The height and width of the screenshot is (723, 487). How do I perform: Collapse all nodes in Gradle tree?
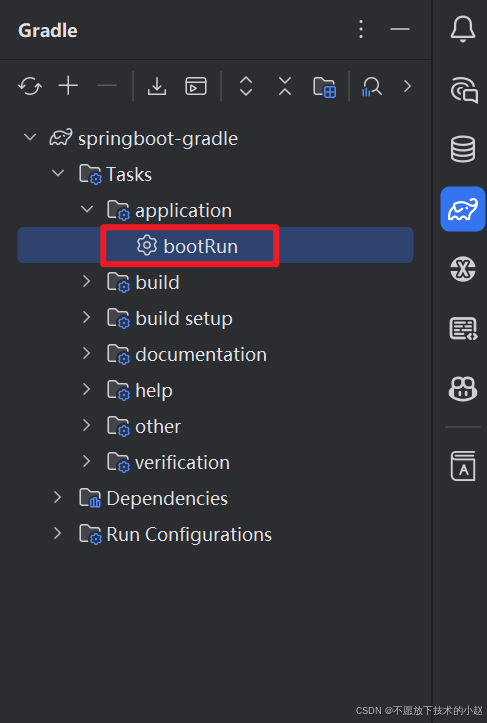285,86
